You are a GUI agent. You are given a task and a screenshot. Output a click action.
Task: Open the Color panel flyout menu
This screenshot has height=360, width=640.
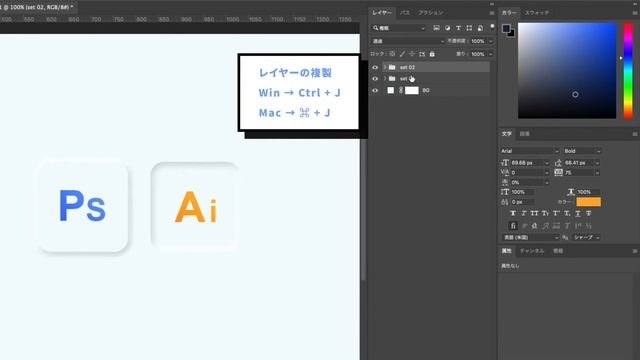click(635, 13)
